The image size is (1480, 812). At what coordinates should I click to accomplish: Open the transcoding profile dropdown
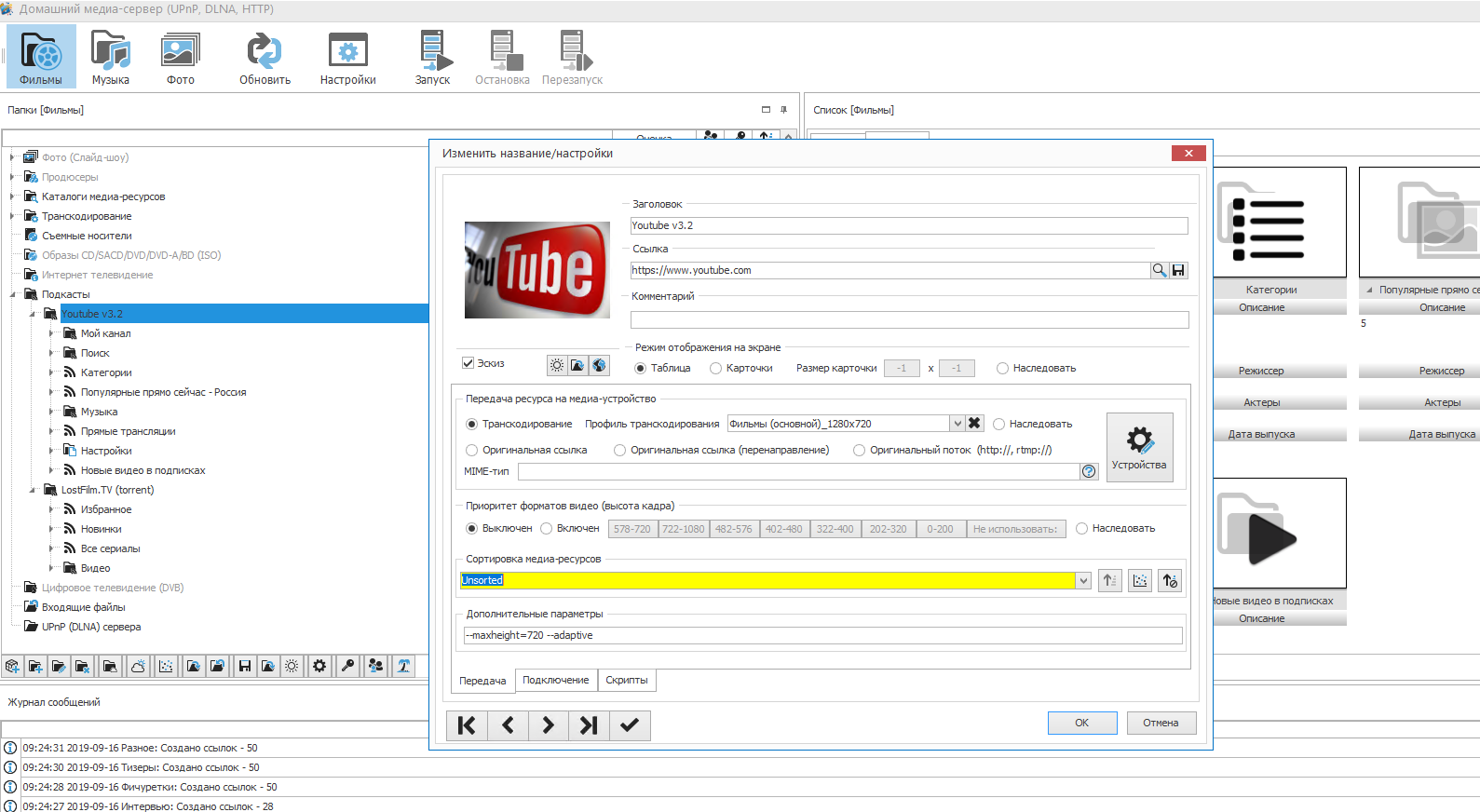[x=957, y=424]
